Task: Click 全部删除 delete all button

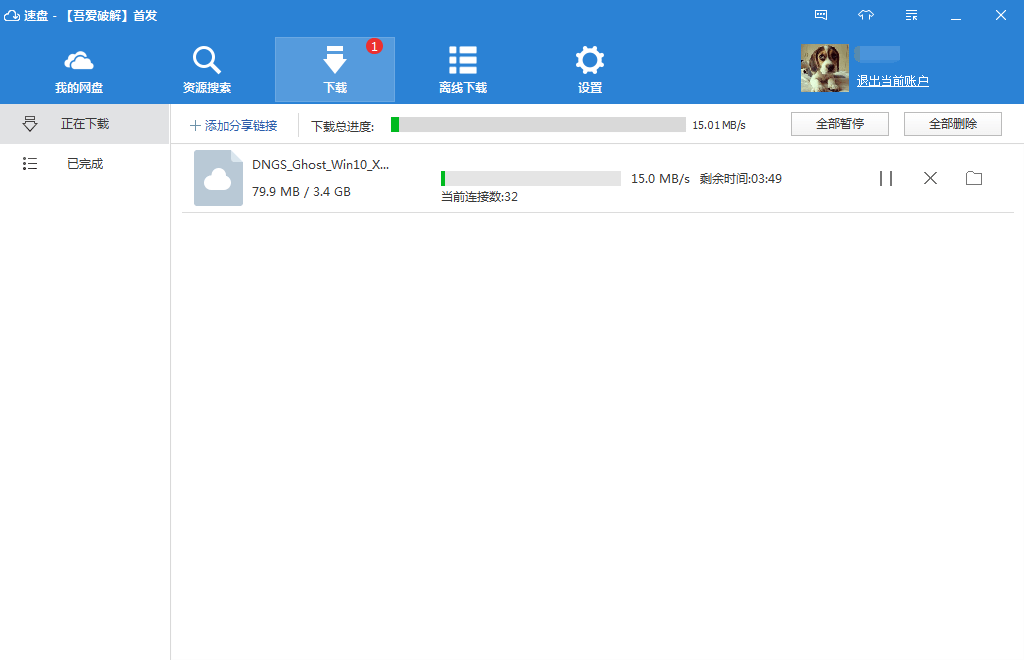Action: [953, 124]
